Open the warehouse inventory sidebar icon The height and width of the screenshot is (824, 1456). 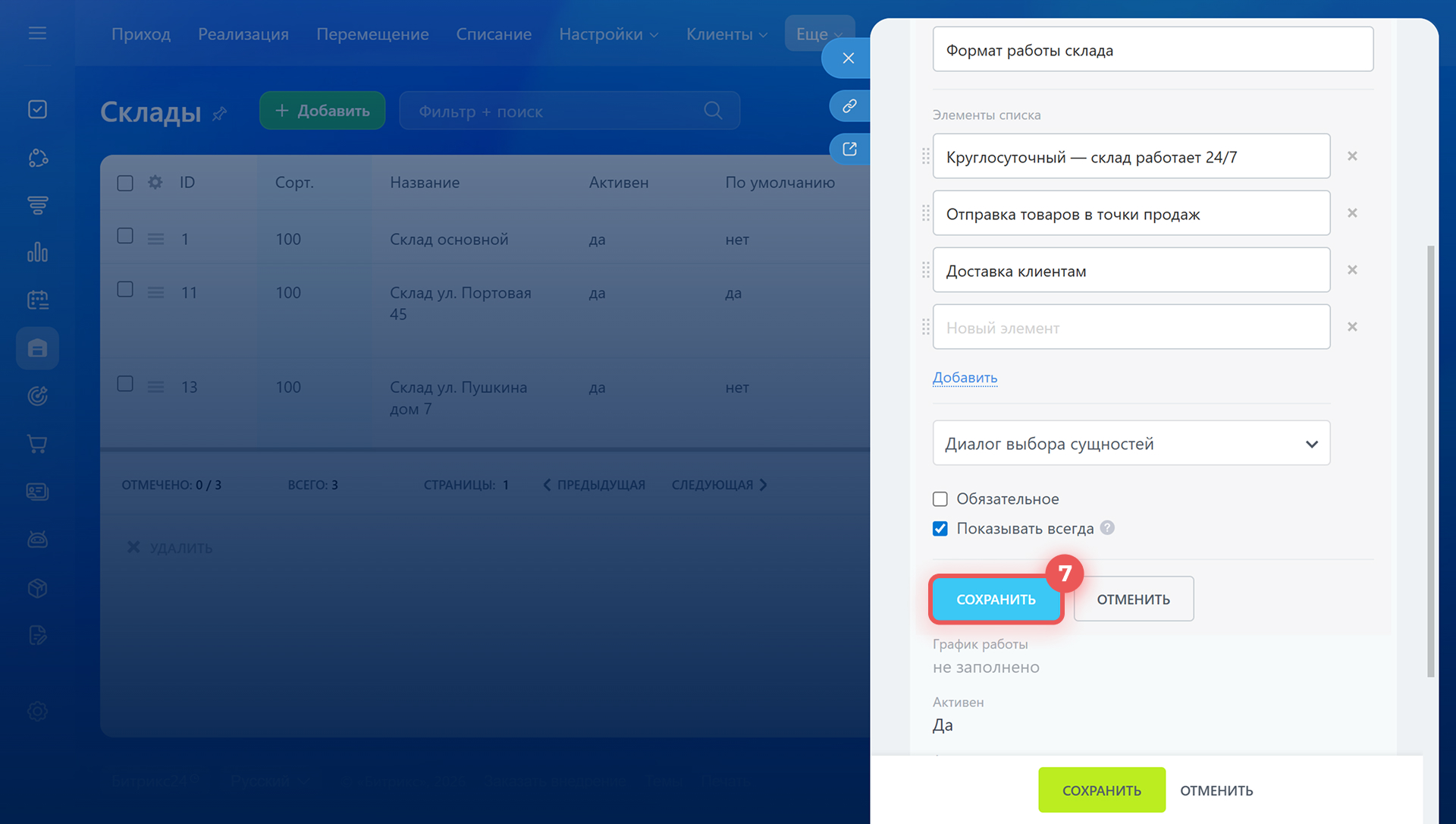37,348
